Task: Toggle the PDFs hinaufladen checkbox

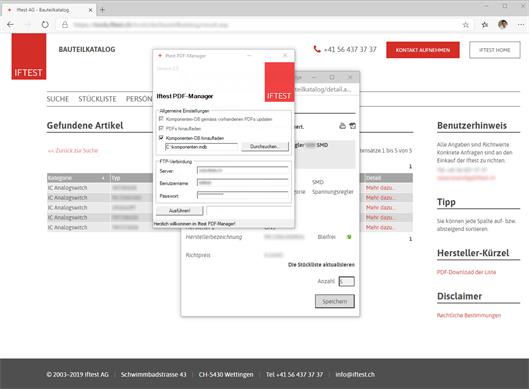Action: (x=161, y=128)
